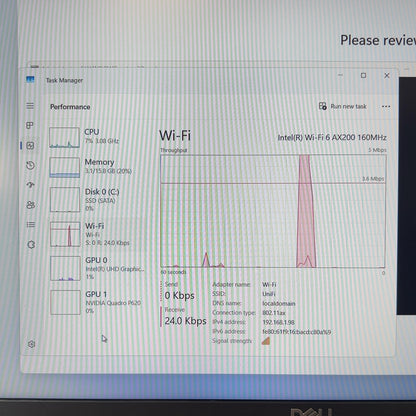
Task: Open the Startup apps sidebar icon
Action: coord(31,185)
